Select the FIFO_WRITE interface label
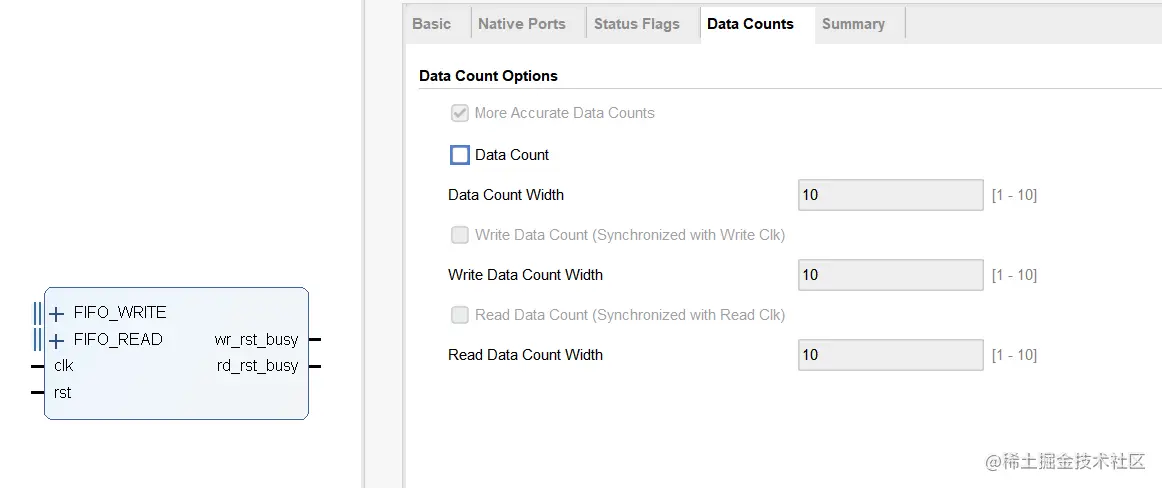Image resolution: width=1162 pixels, height=488 pixels. pyautogui.click(x=120, y=313)
